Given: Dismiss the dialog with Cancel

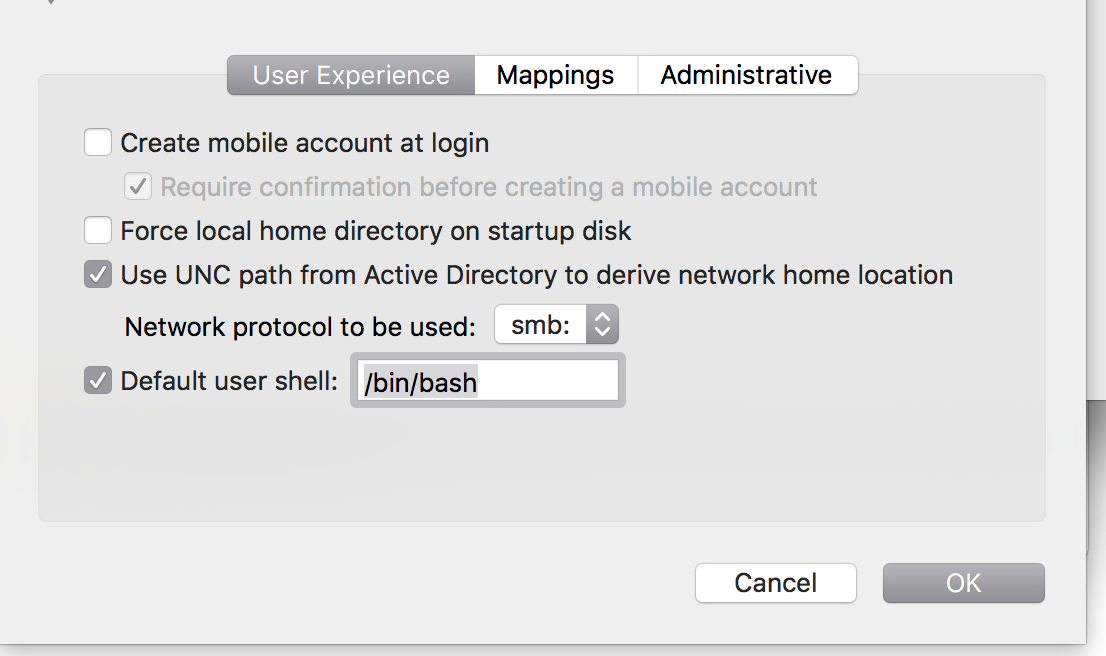Looking at the screenshot, I should (775, 583).
